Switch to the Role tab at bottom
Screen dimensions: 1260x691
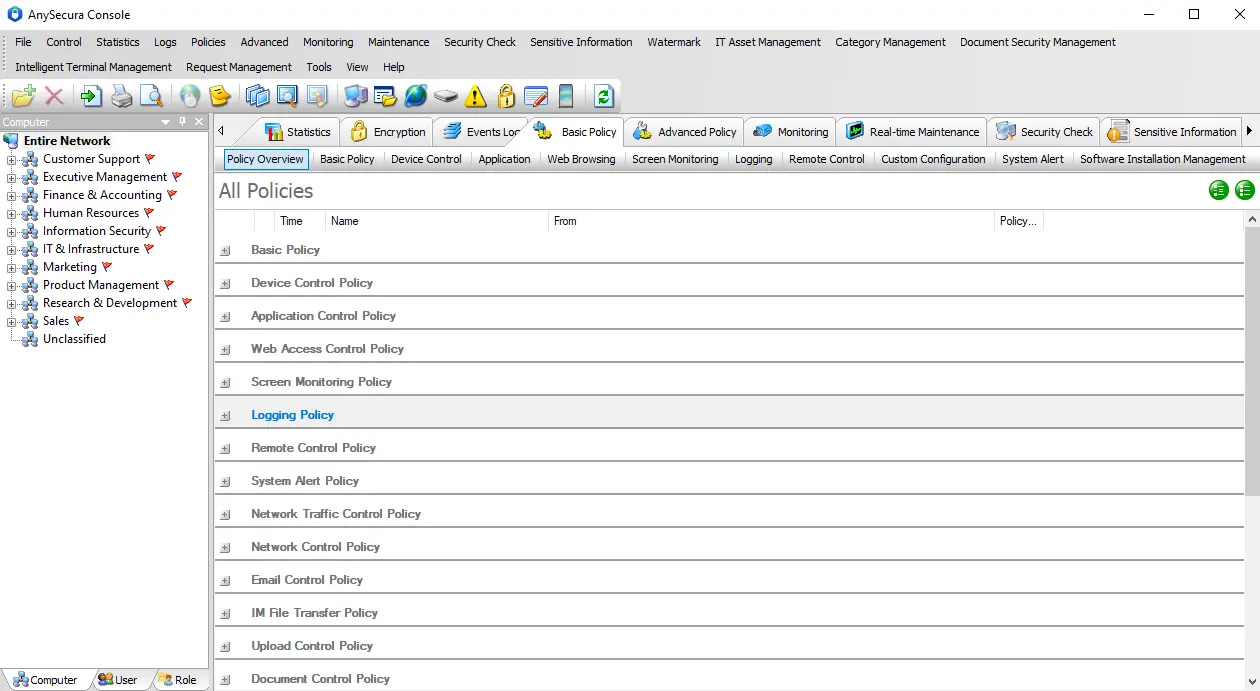pyautogui.click(x=178, y=680)
